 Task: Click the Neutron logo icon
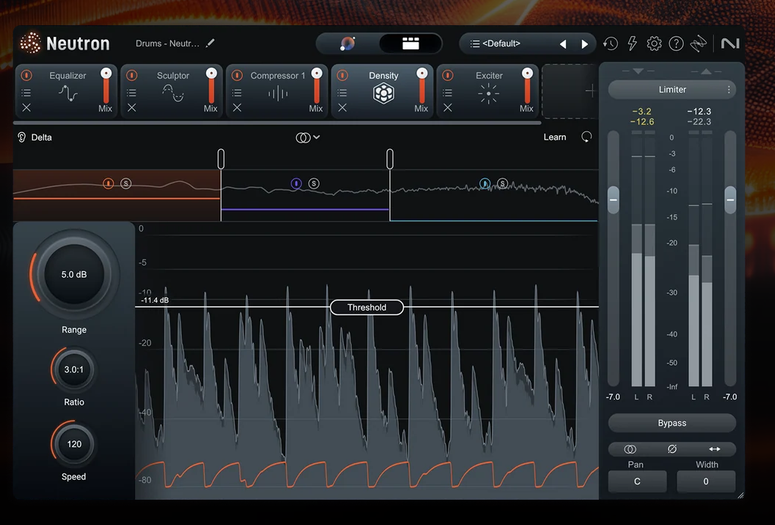tap(30, 43)
